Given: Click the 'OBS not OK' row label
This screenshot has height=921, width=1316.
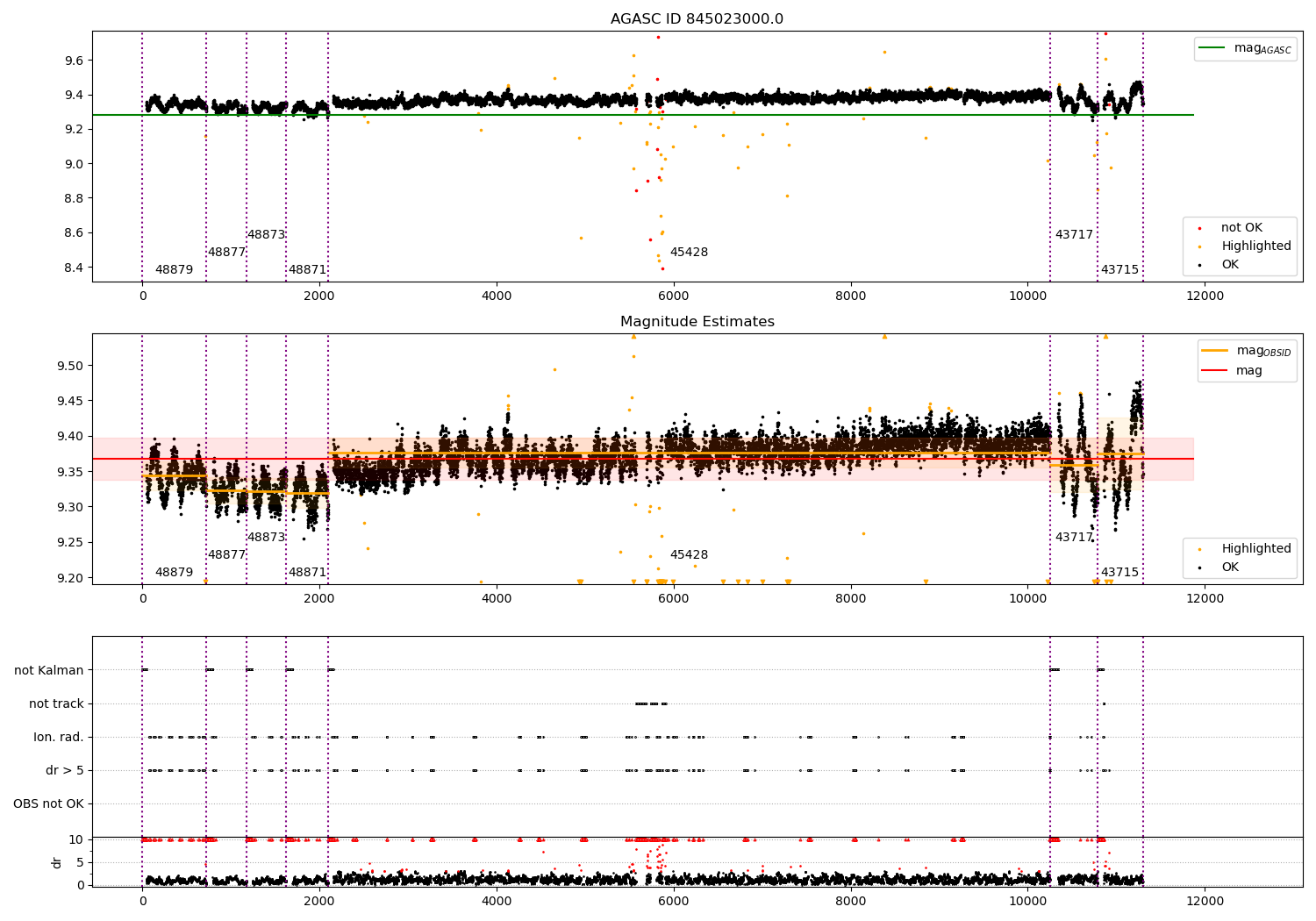Looking at the screenshot, I should (x=48, y=803).
